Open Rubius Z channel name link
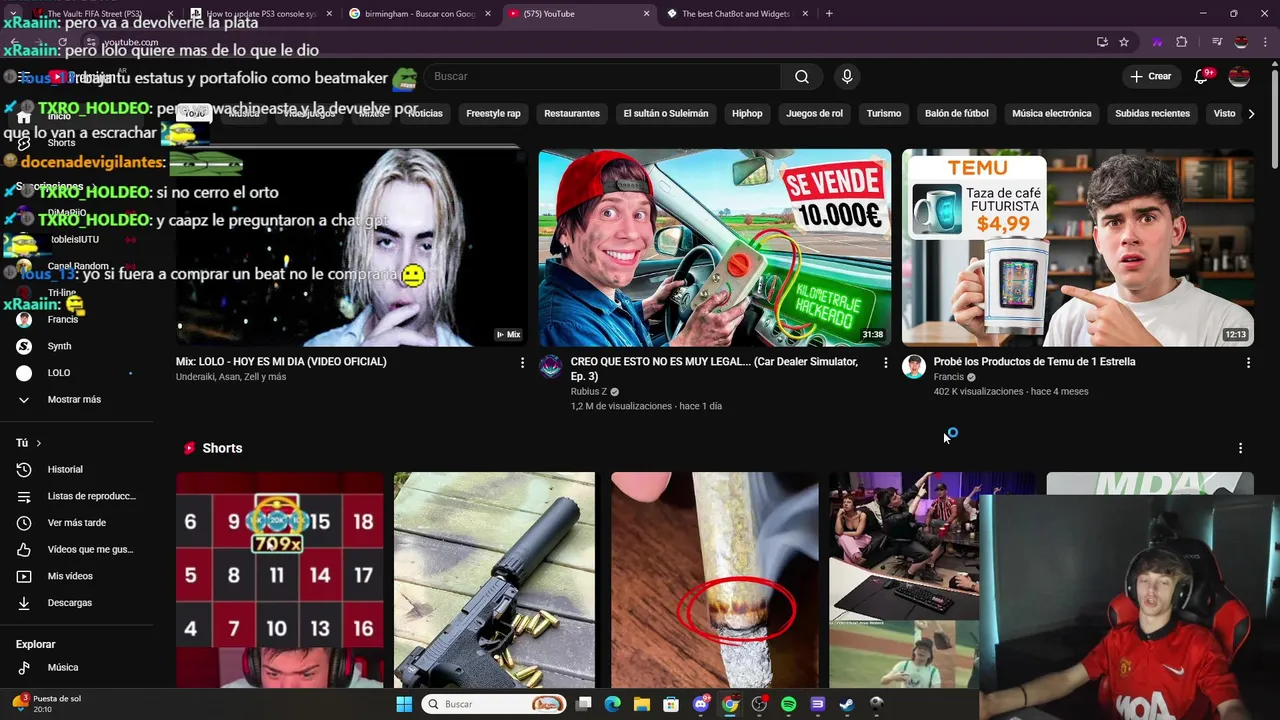This screenshot has width=1280, height=720. (589, 392)
